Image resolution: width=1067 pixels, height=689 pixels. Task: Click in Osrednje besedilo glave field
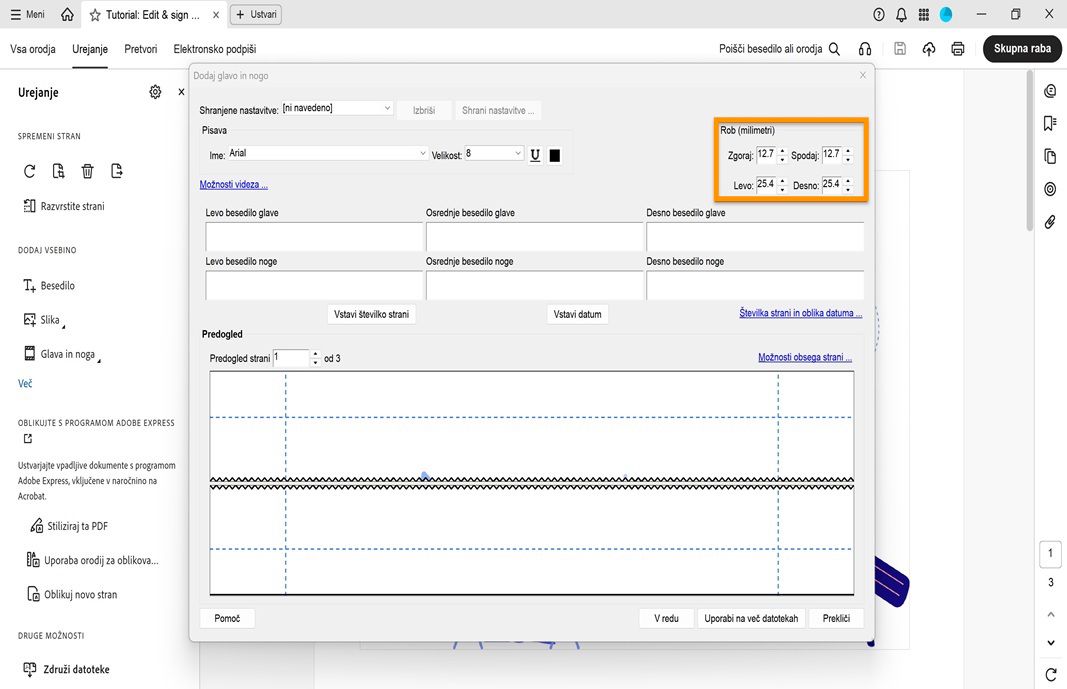(x=535, y=237)
